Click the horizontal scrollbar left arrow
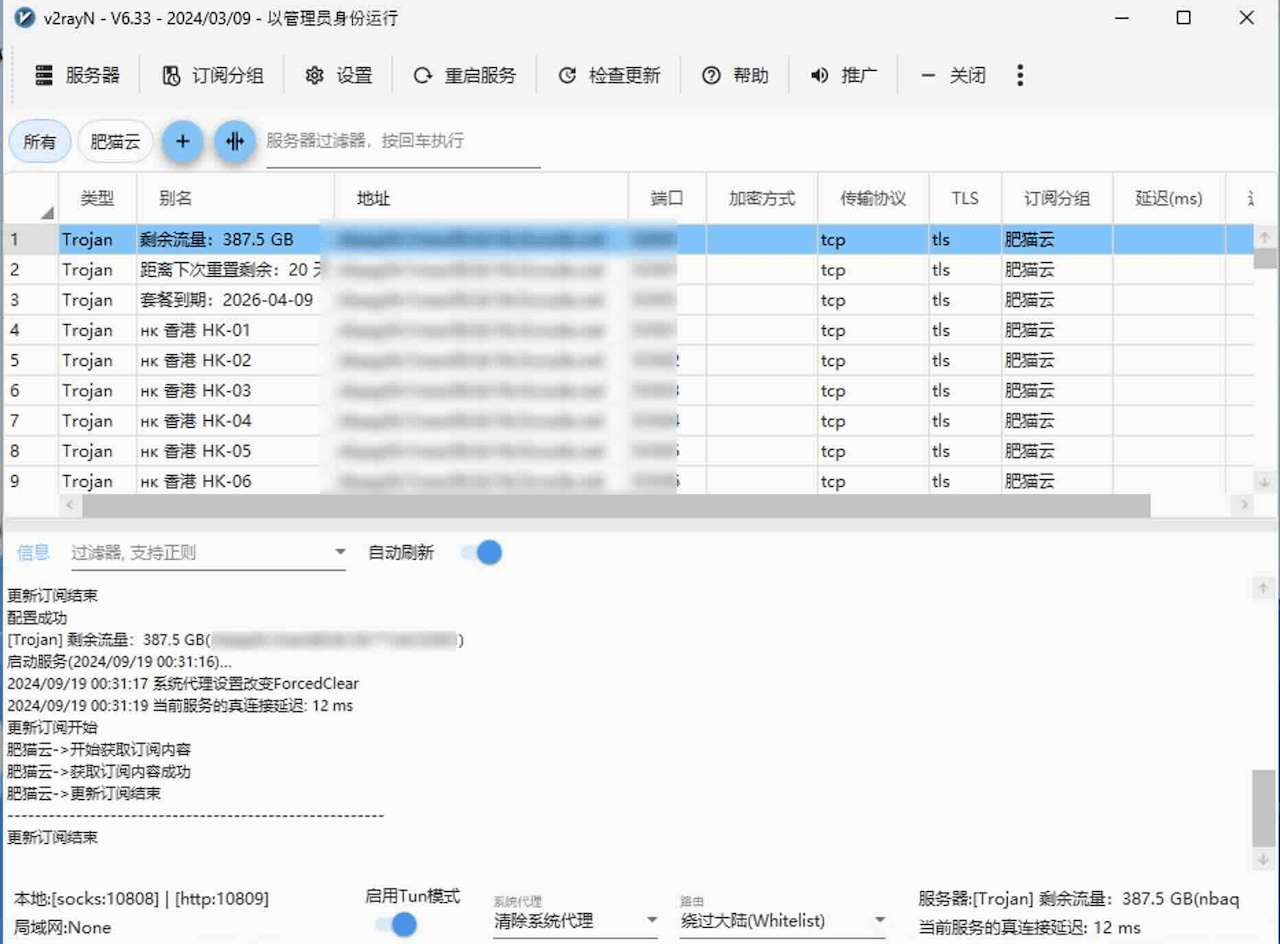 point(70,505)
